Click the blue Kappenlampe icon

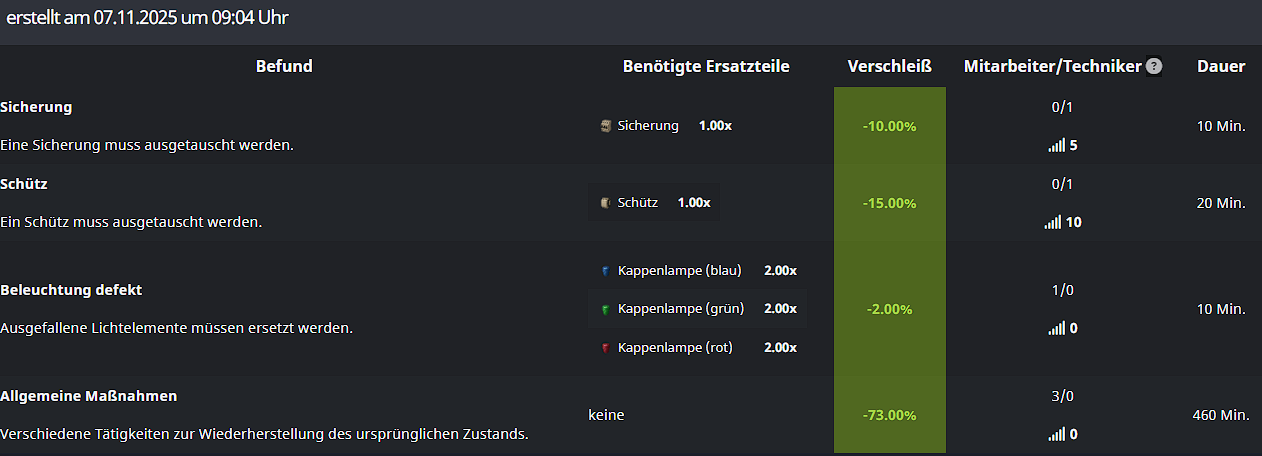click(606, 271)
